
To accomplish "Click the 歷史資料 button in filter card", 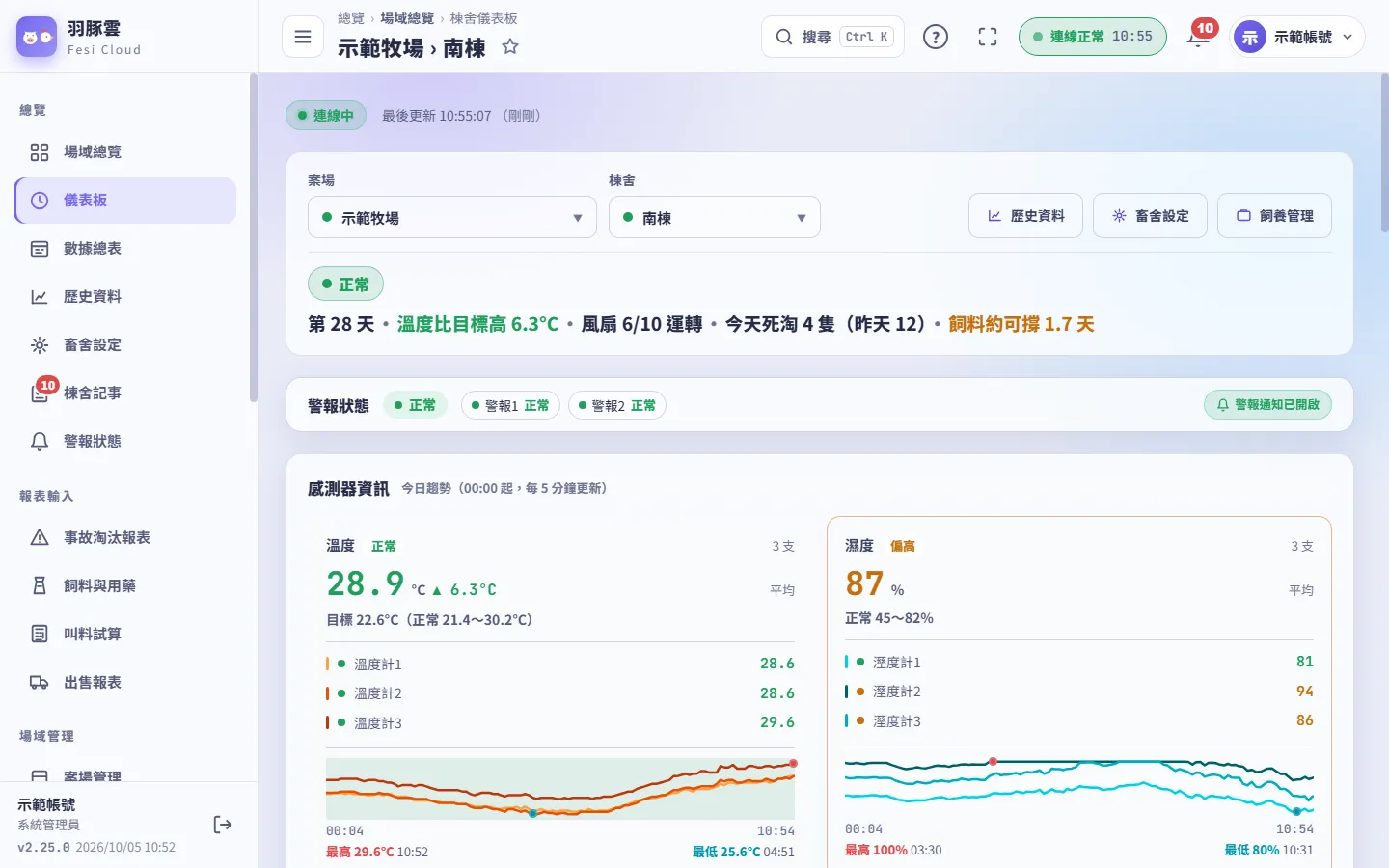I will [x=1025, y=216].
